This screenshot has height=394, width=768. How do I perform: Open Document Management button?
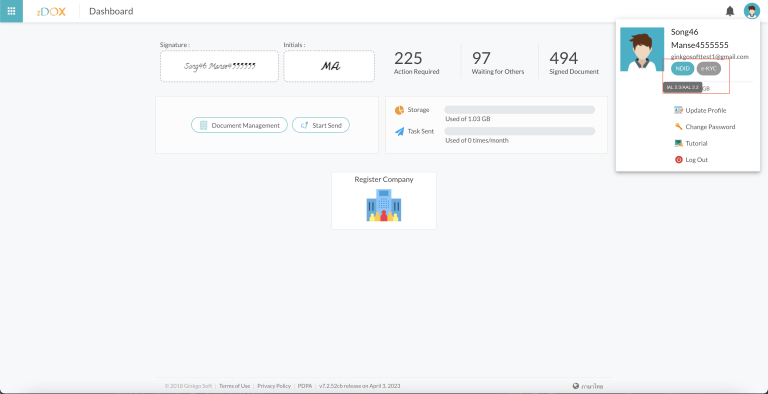pyautogui.click(x=239, y=125)
